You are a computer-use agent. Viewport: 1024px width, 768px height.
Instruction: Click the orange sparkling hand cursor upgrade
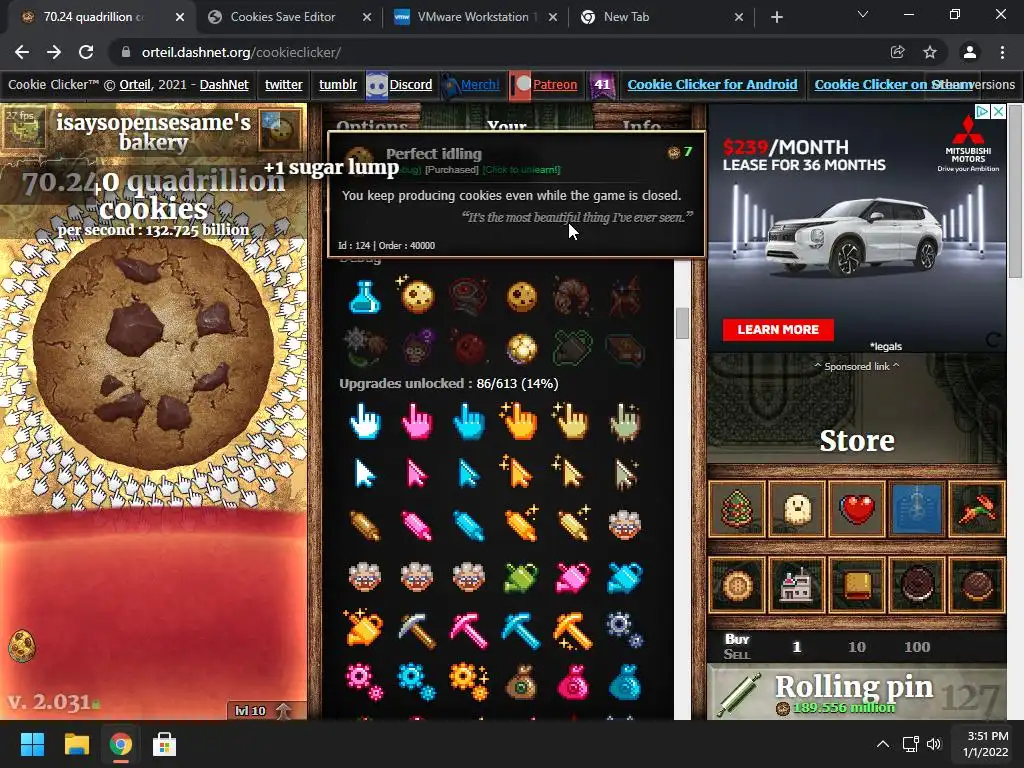click(520, 421)
